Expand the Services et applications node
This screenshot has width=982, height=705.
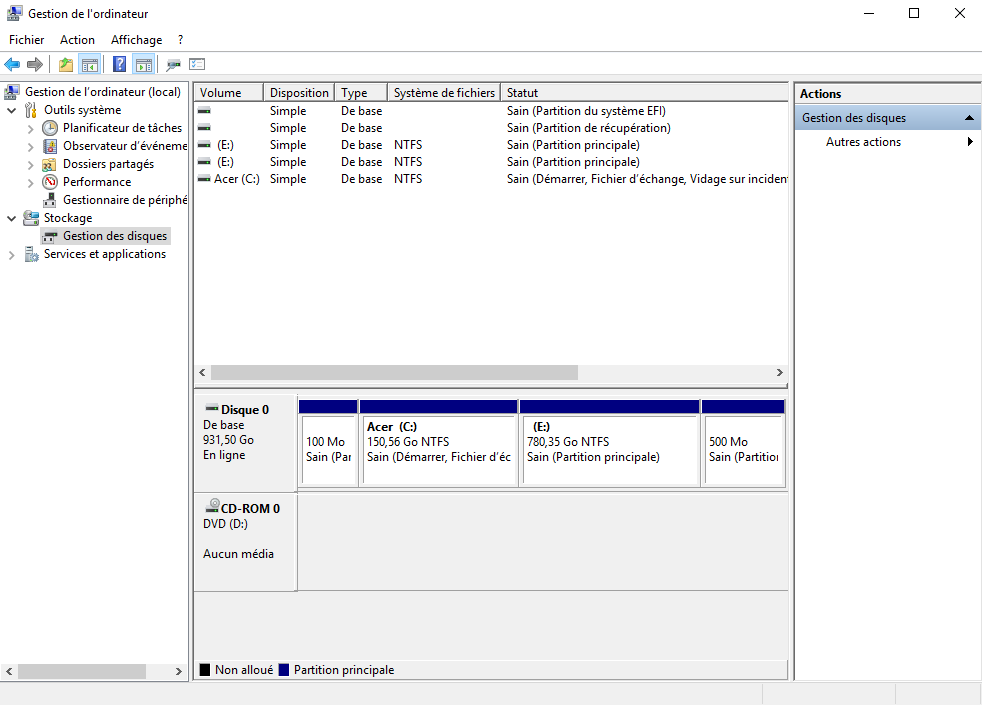pos(12,255)
